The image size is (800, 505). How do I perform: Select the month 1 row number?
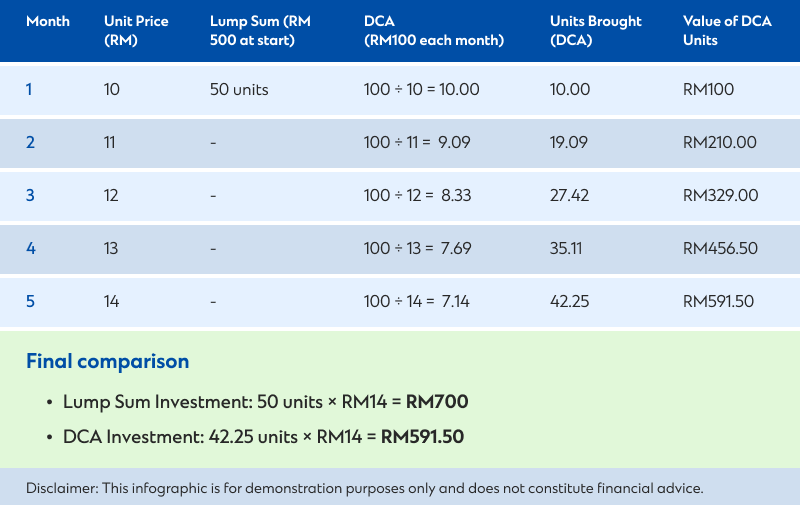click(x=29, y=89)
